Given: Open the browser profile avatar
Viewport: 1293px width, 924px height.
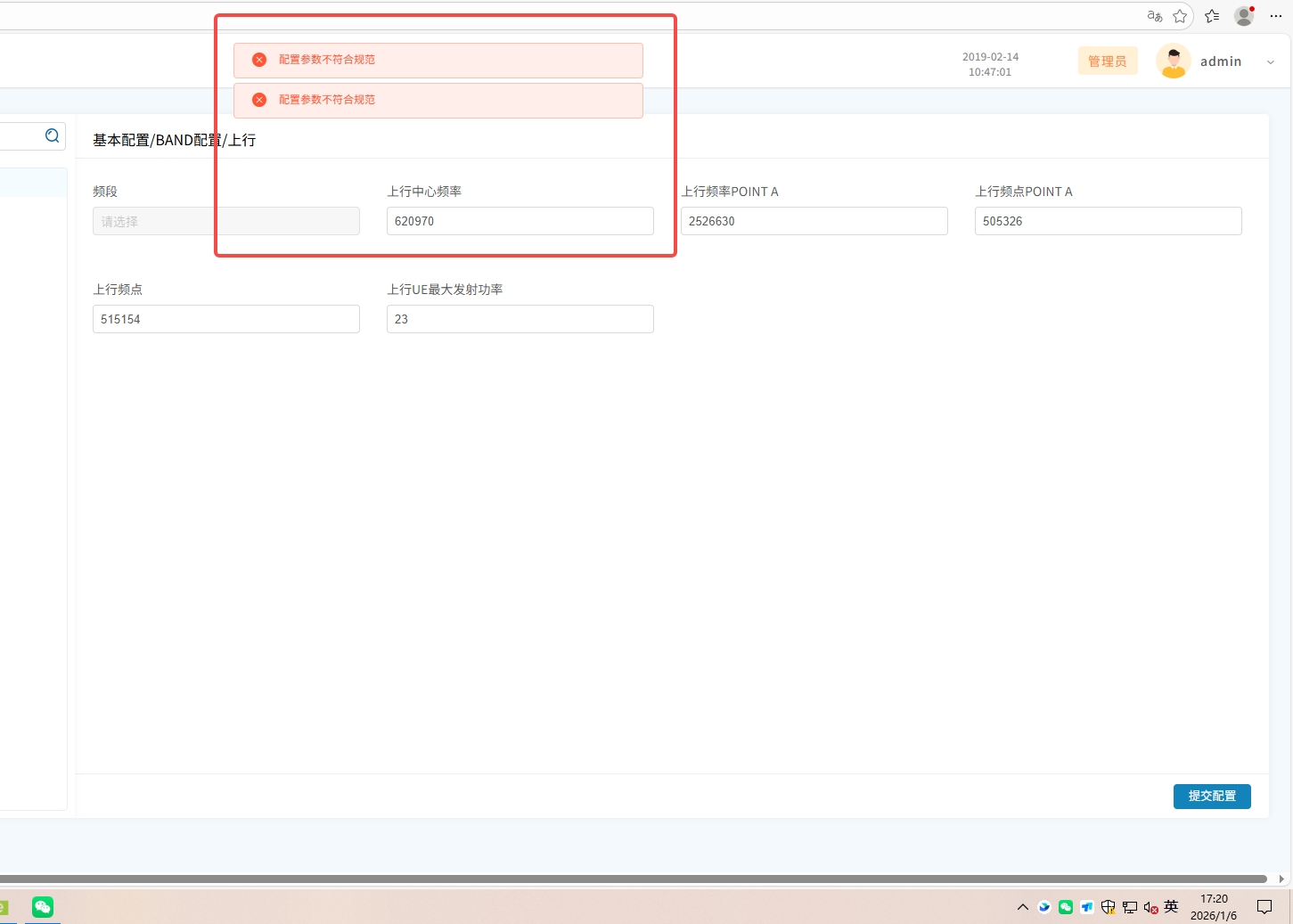Looking at the screenshot, I should click(1244, 16).
